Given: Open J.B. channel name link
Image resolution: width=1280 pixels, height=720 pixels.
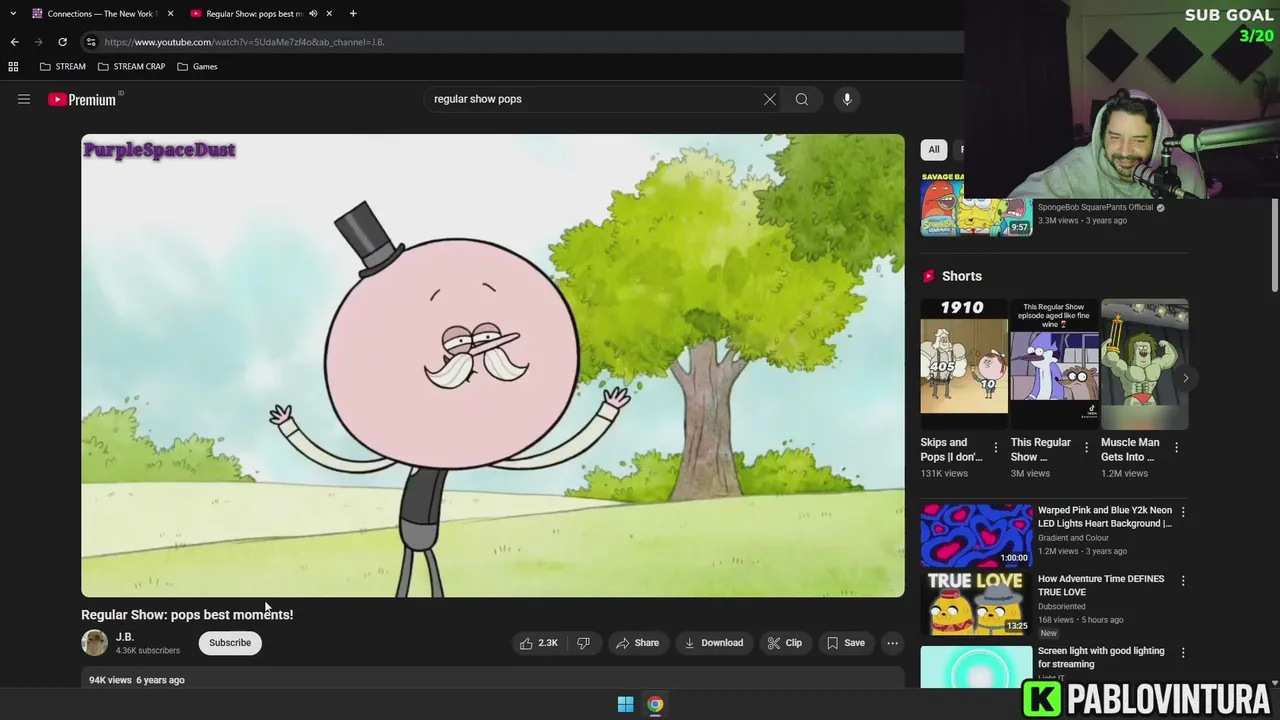Looking at the screenshot, I should click(125, 637).
